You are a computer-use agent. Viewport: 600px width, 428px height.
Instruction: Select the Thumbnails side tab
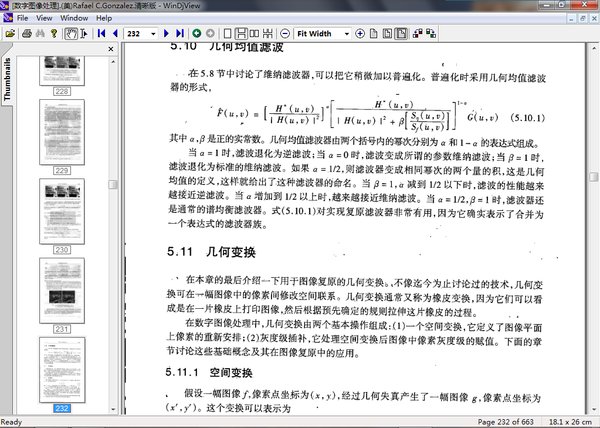pos(7,82)
